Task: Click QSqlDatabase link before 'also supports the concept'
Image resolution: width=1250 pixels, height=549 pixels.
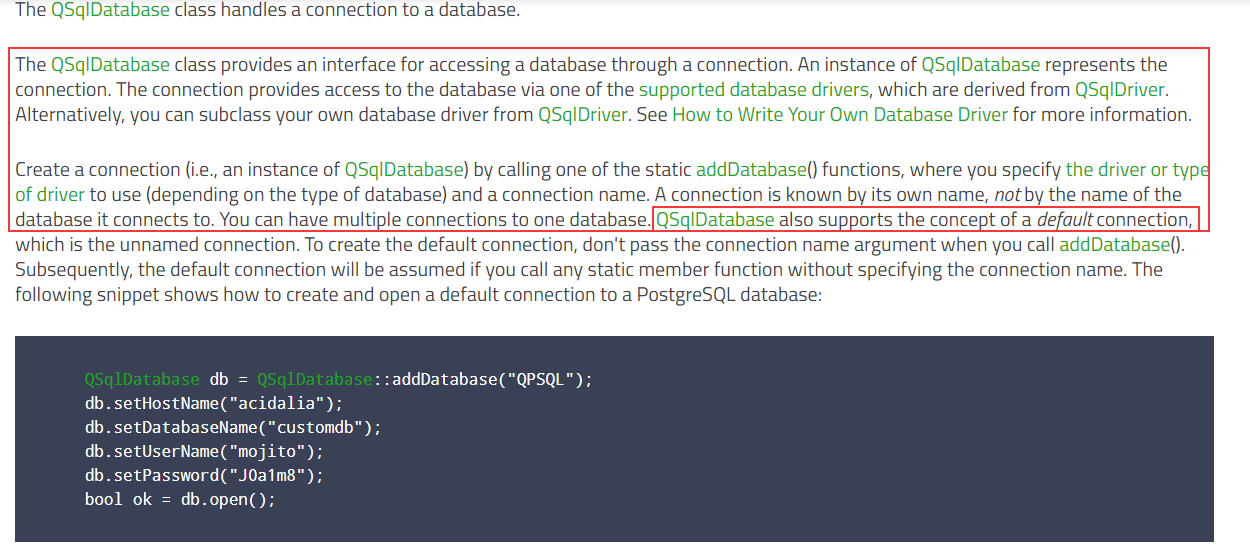Action: (715, 220)
